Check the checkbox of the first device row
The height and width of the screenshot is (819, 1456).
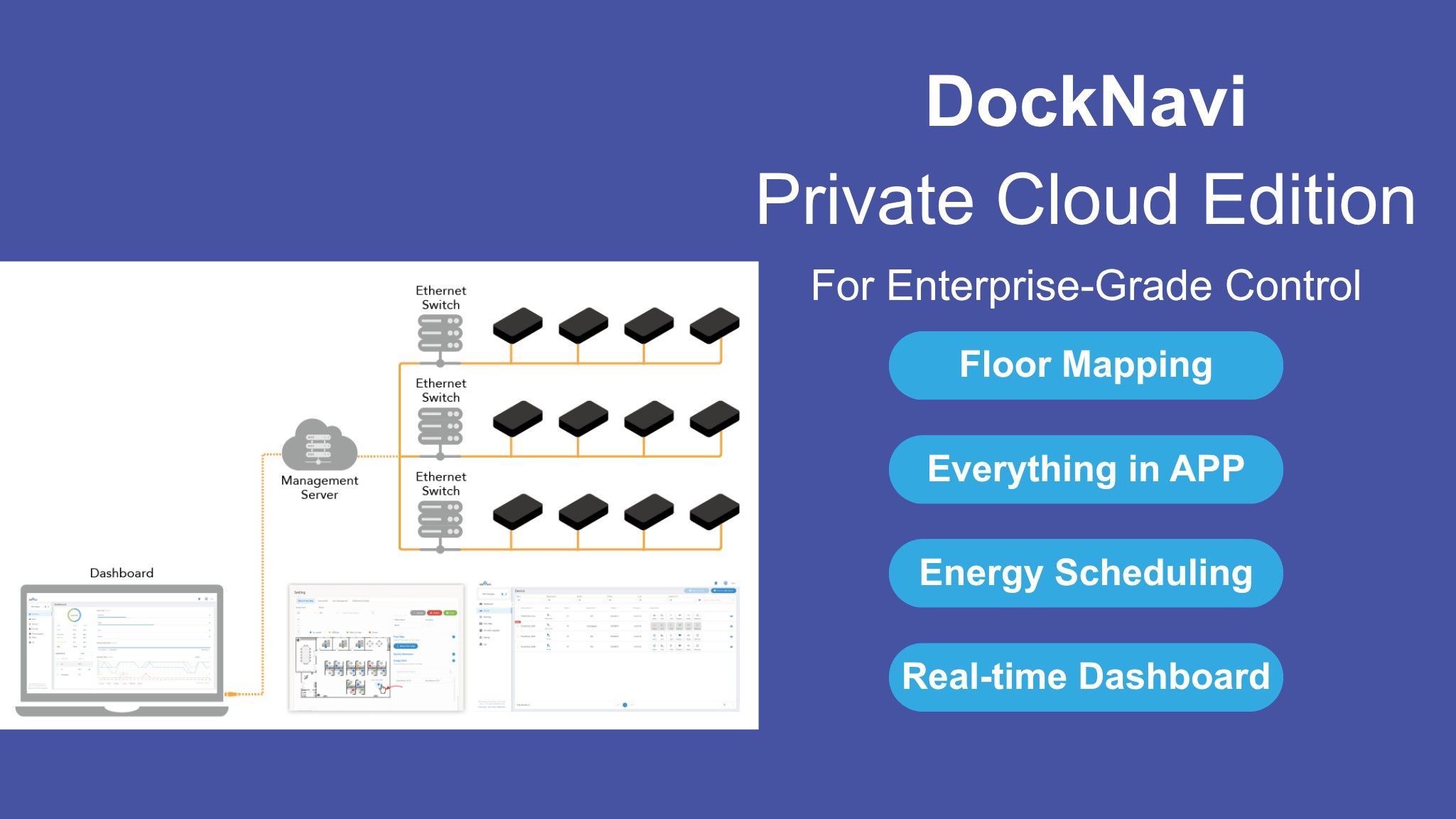point(518,616)
